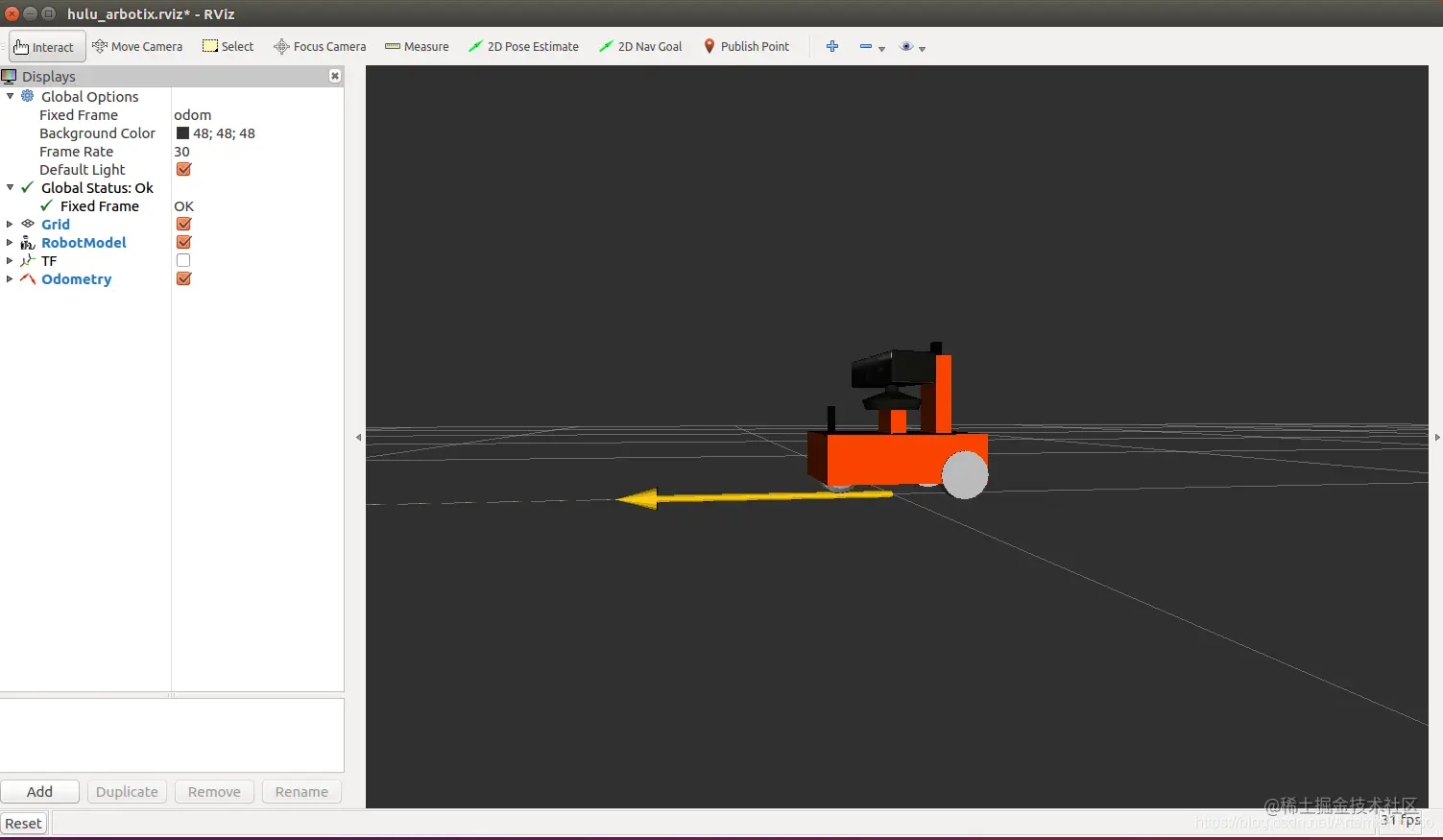Click the RobotModel display icon
The width and height of the screenshot is (1443, 840).
pyautogui.click(x=28, y=242)
